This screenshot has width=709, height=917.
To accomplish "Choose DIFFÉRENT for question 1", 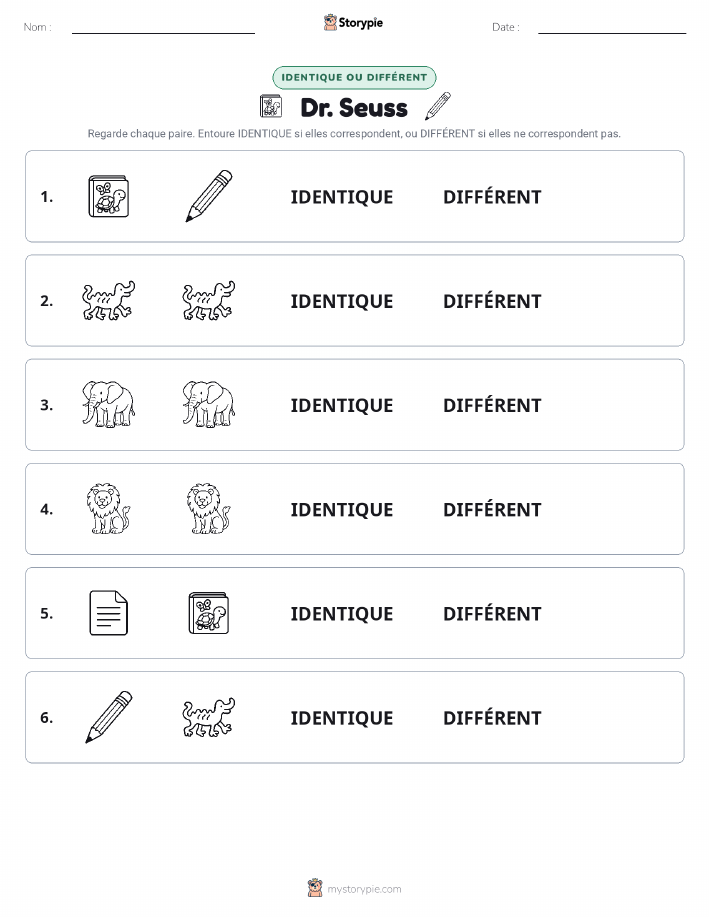I will coord(492,197).
